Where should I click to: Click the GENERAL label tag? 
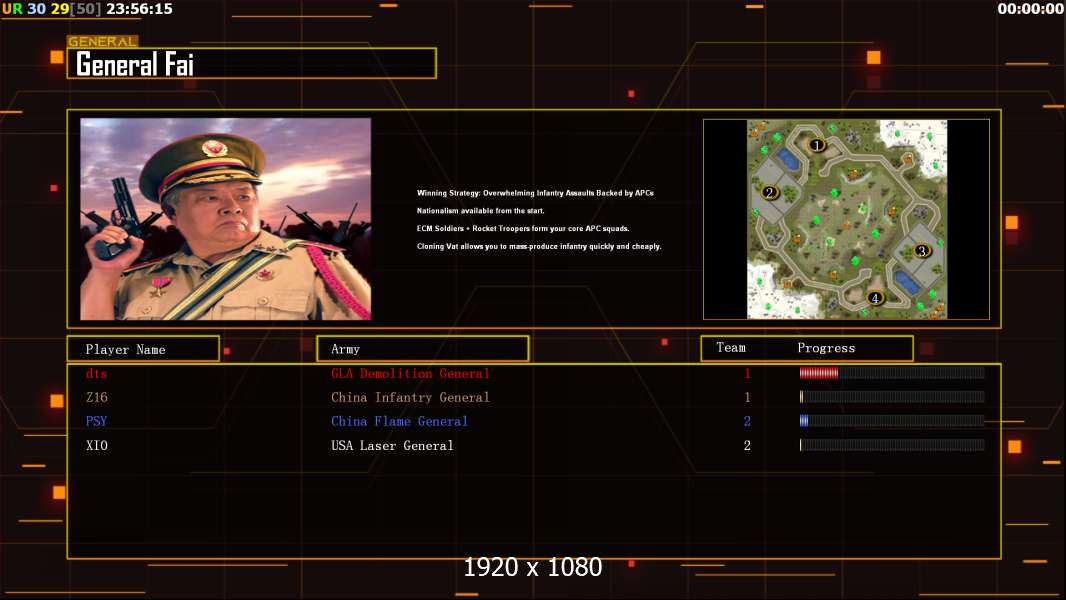(102, 41)
